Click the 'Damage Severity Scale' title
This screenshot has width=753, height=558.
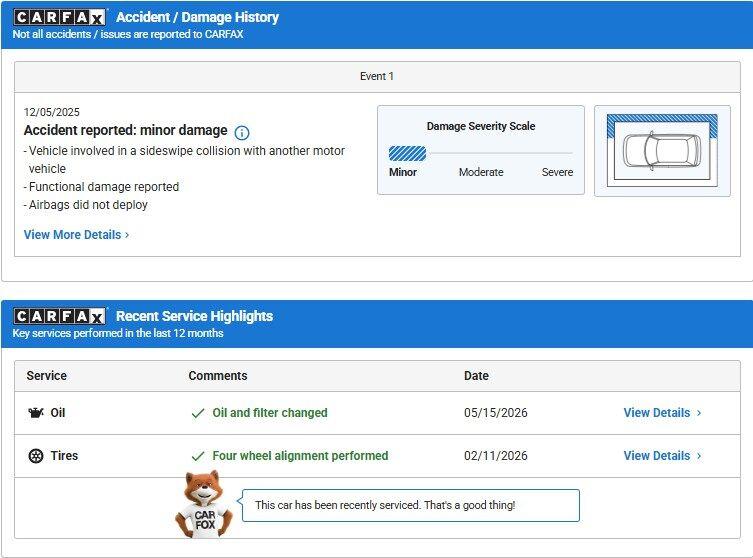481,126
